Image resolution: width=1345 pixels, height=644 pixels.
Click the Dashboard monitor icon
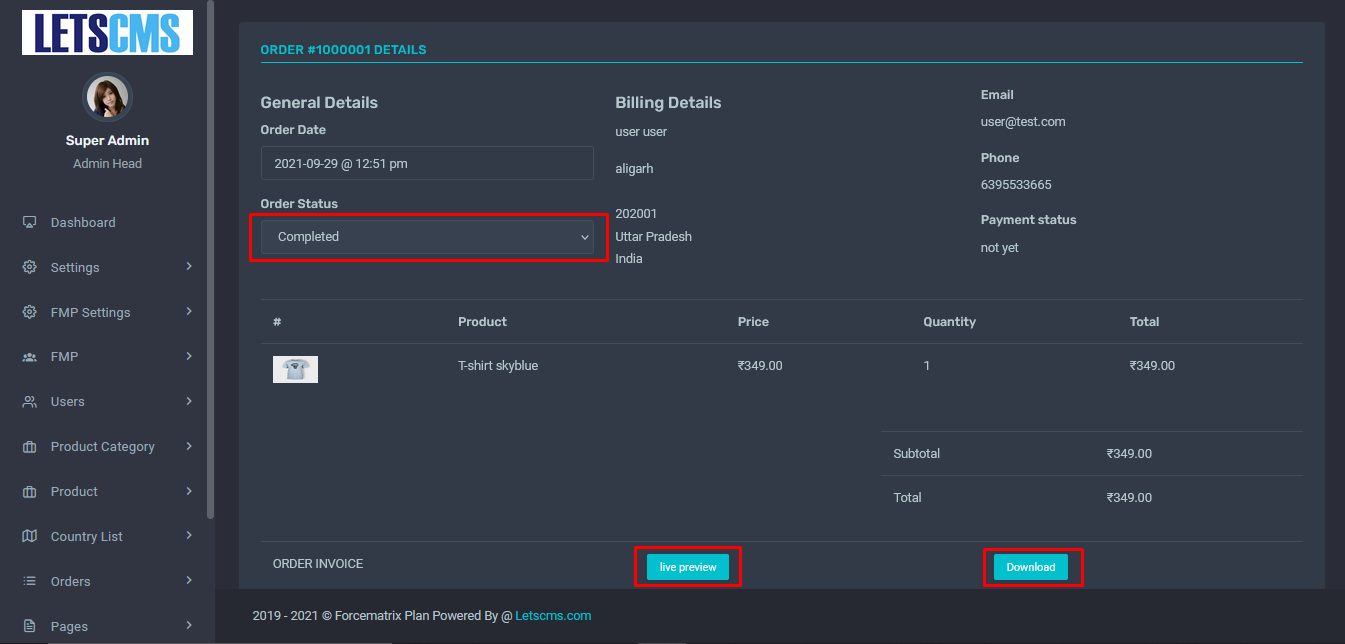pyautogui.click(x=30, y=222)
